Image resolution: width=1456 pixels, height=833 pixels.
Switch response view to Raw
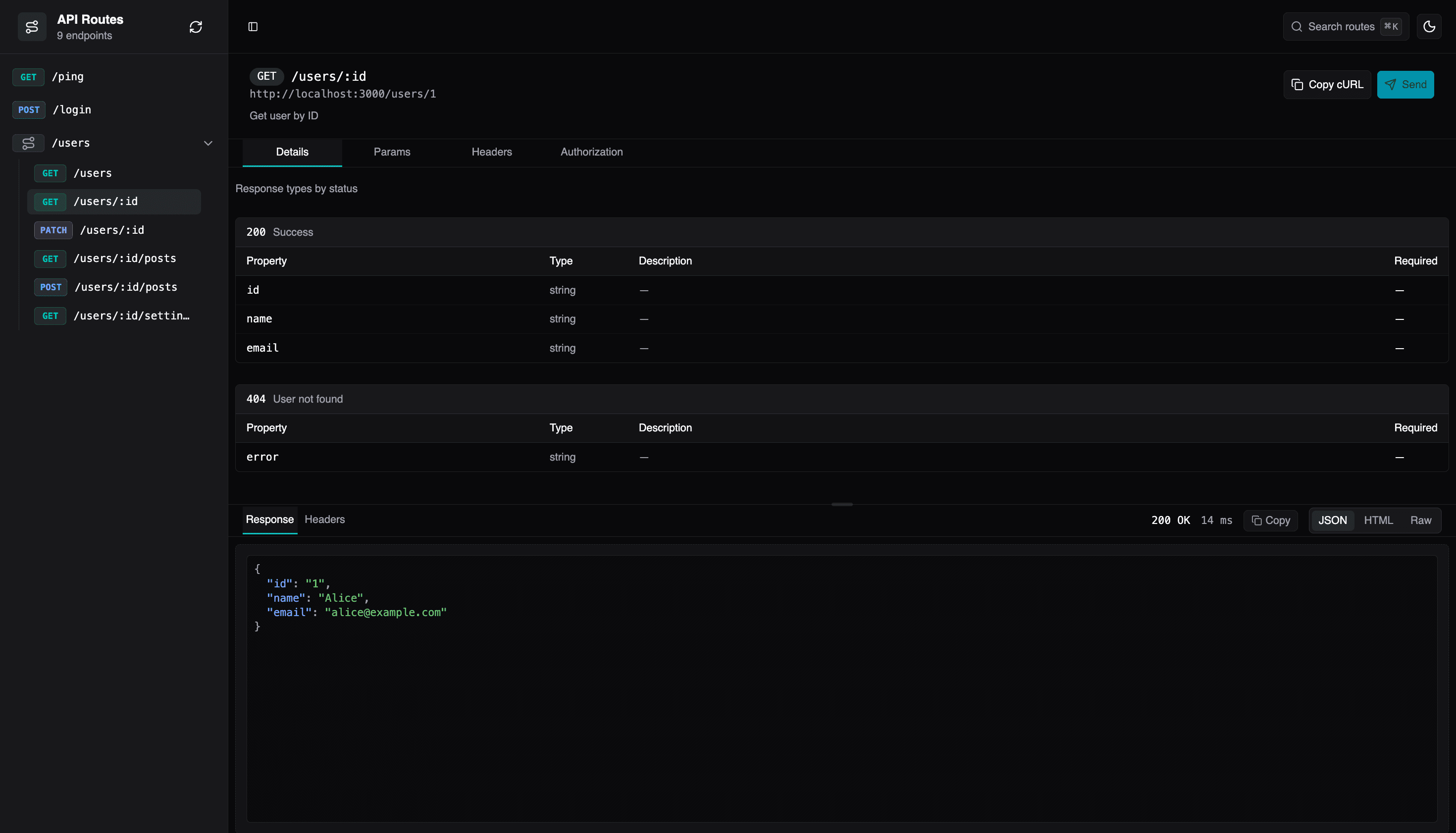click(x=1421, y=520)
